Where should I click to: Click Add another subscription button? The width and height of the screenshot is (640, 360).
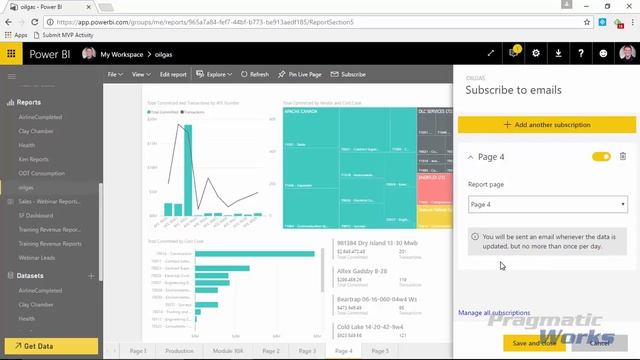click(547, 125)
